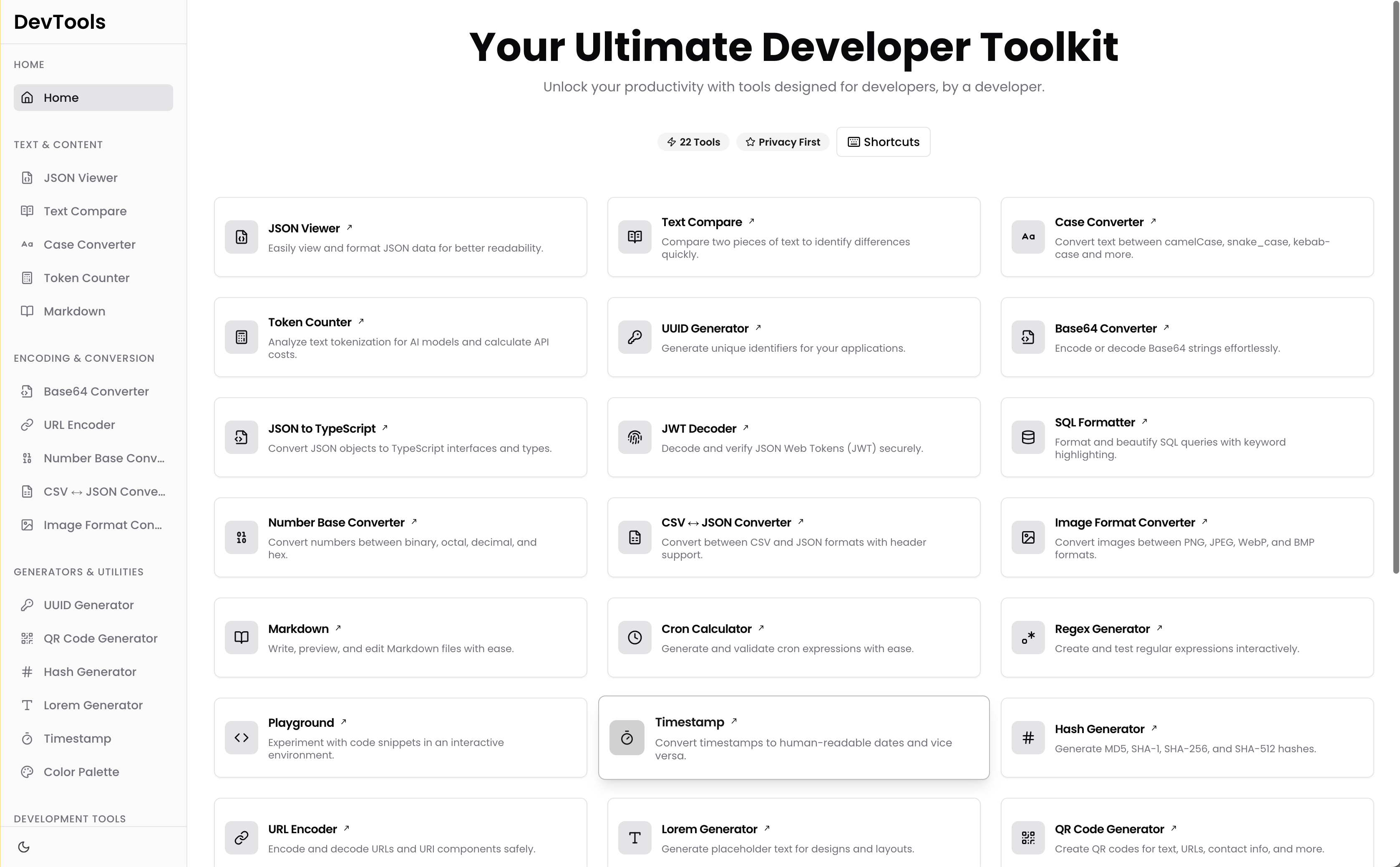Go to Color Palette in sidebar
1400x867 pixels.
tap(81, 772)
